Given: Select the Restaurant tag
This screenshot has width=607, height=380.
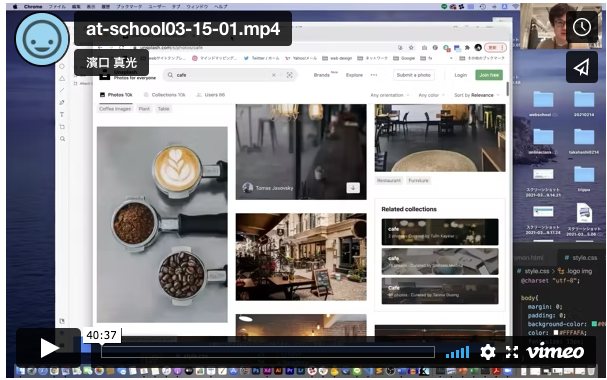Looking at the screenshot, I should [389, 181].
